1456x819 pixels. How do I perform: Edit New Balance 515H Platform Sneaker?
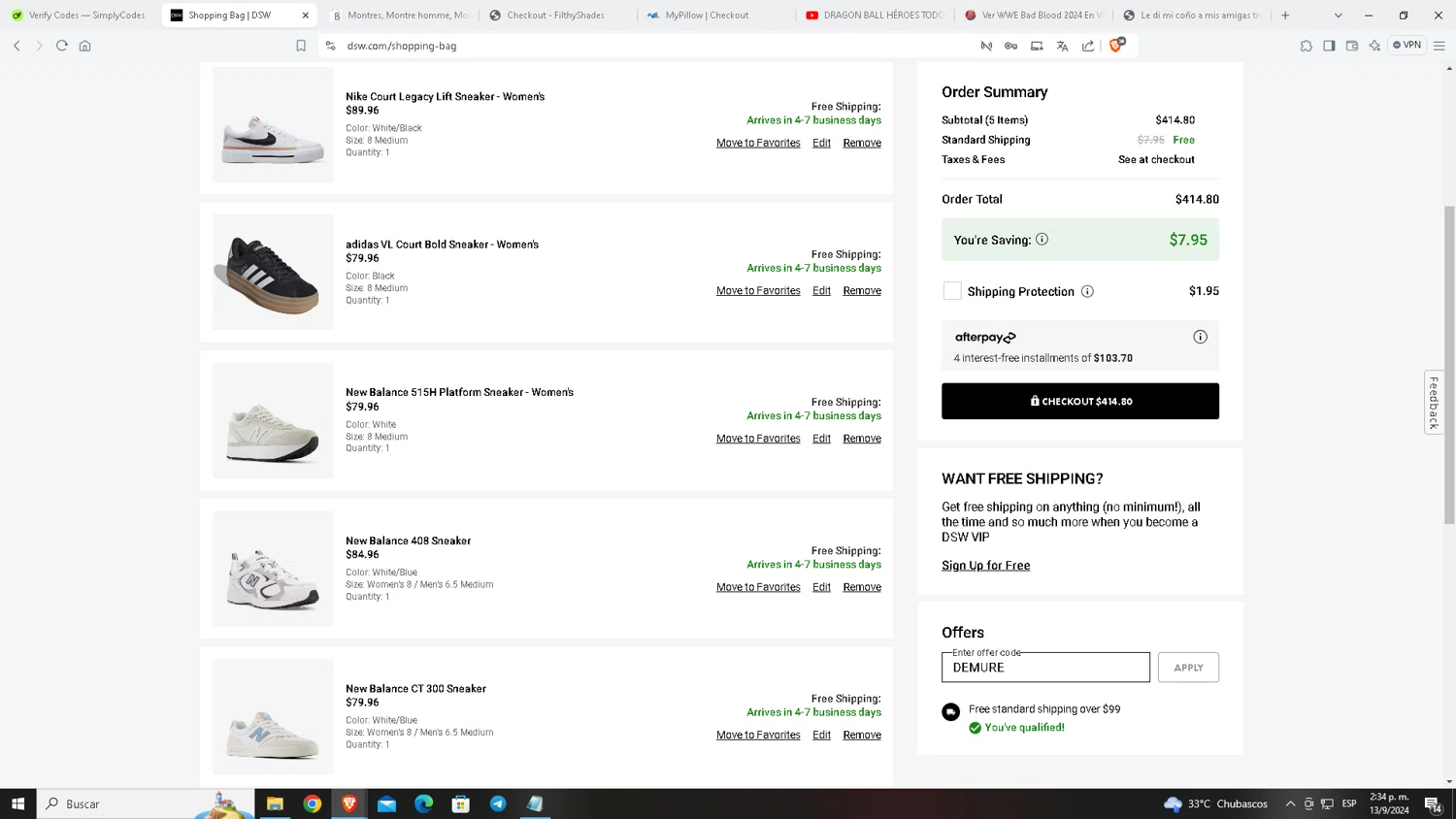pyautogui.click(x=821, y=439)
